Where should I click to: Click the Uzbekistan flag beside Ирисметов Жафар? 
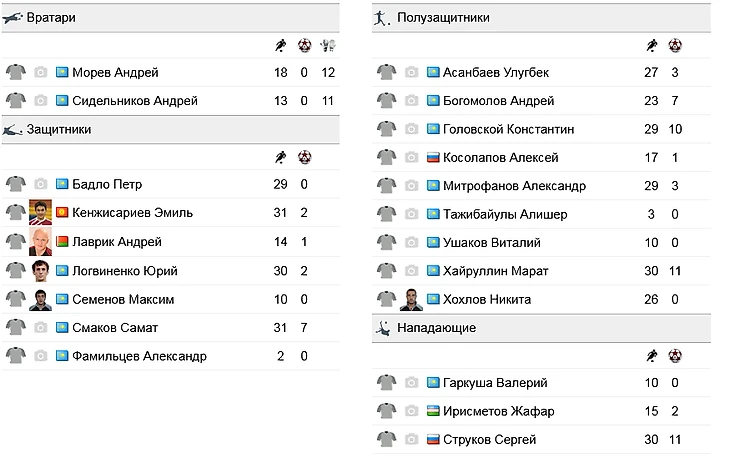click(433, 411)
